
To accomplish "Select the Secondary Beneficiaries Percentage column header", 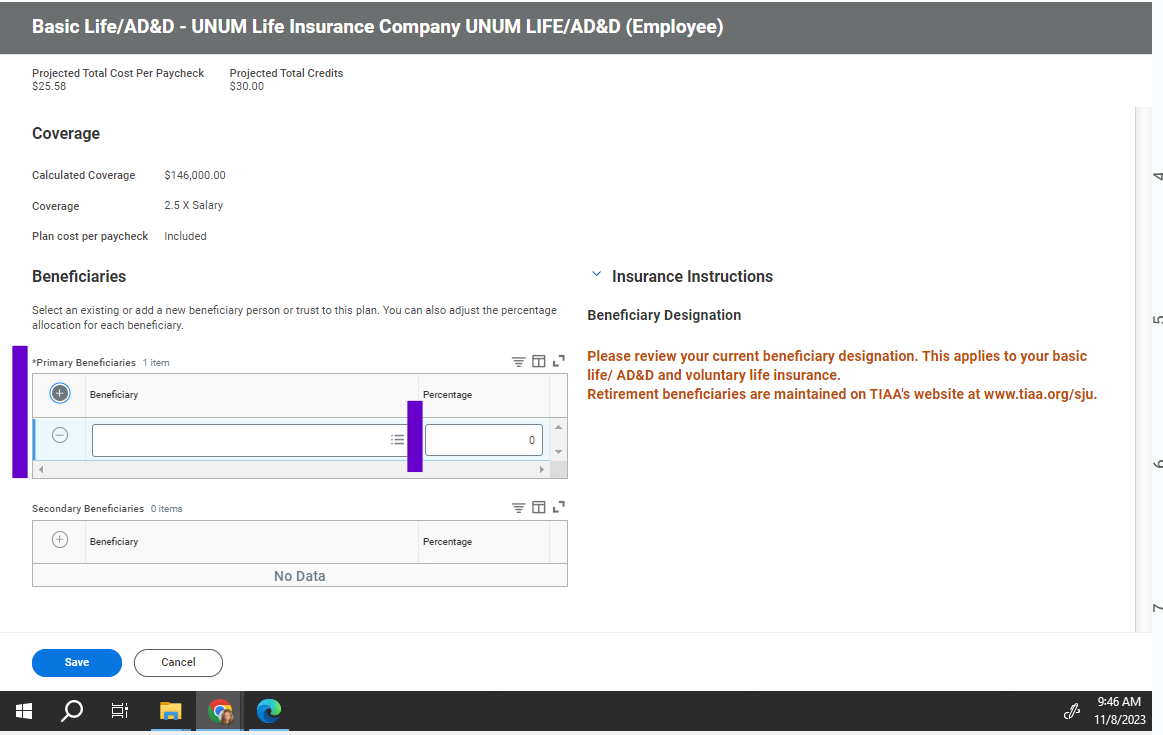I will click(x=447, y=541).
